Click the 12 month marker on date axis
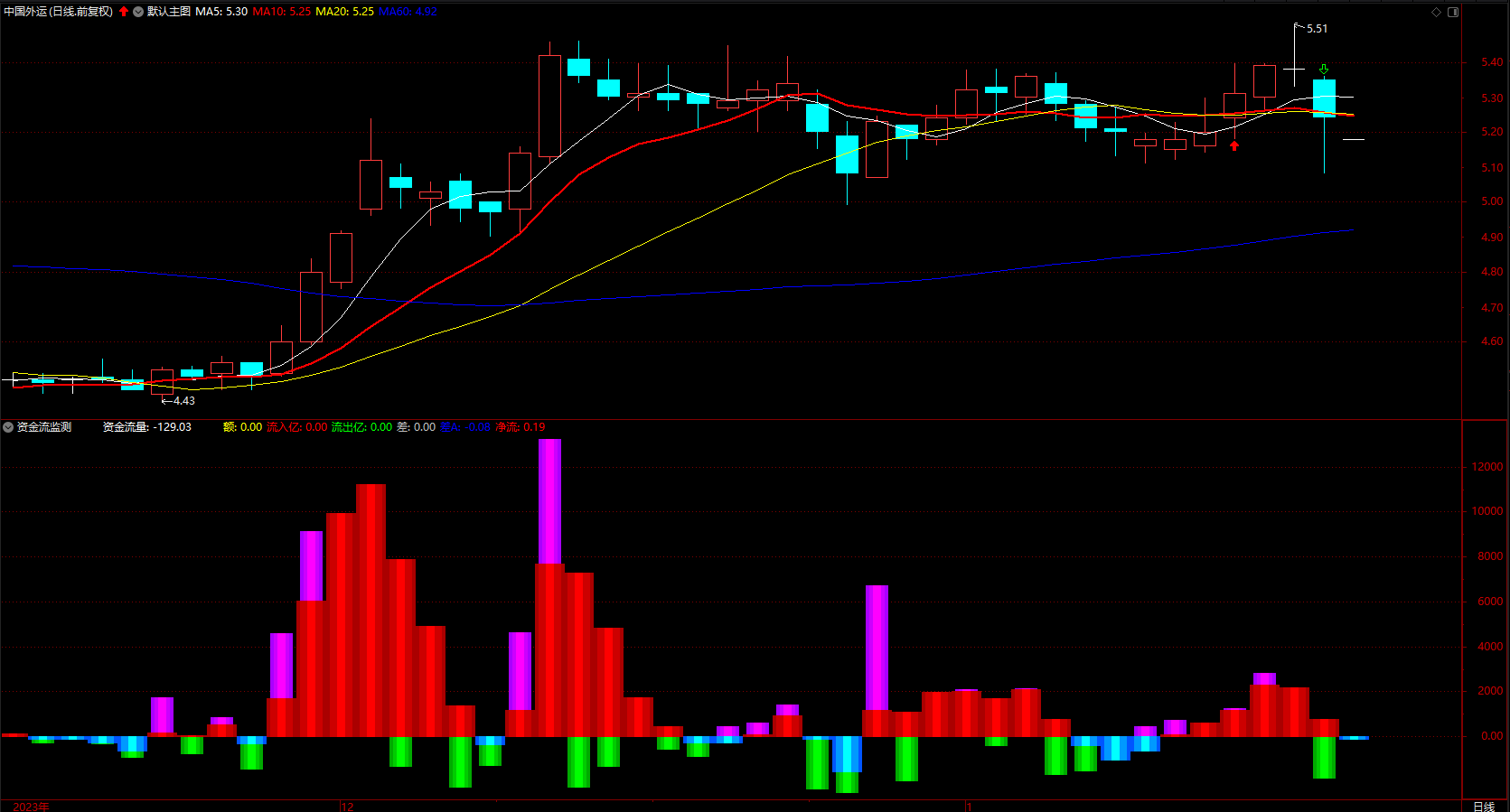1510x812 pixels. (347, 807)
